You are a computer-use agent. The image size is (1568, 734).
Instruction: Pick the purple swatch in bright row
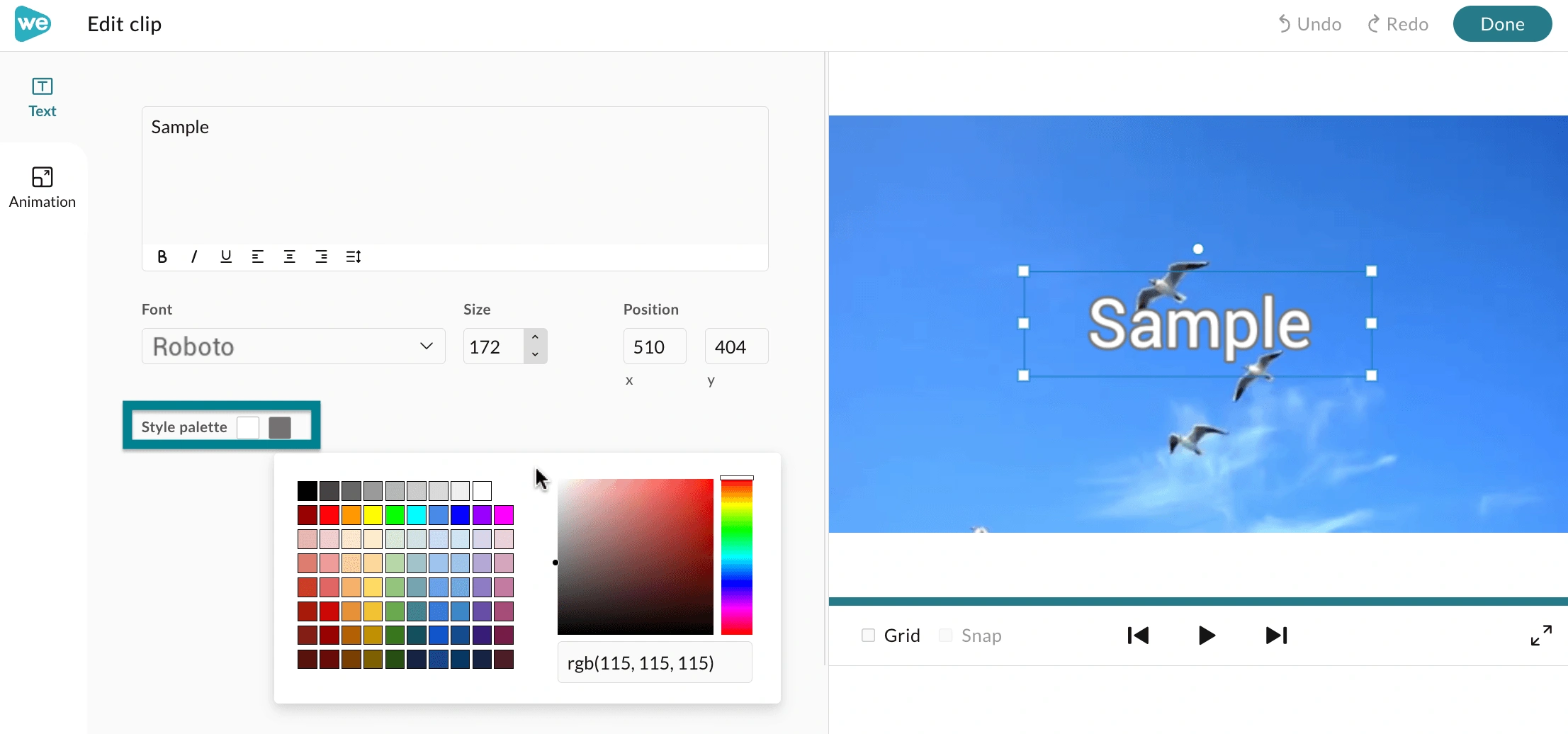[482, 515]
